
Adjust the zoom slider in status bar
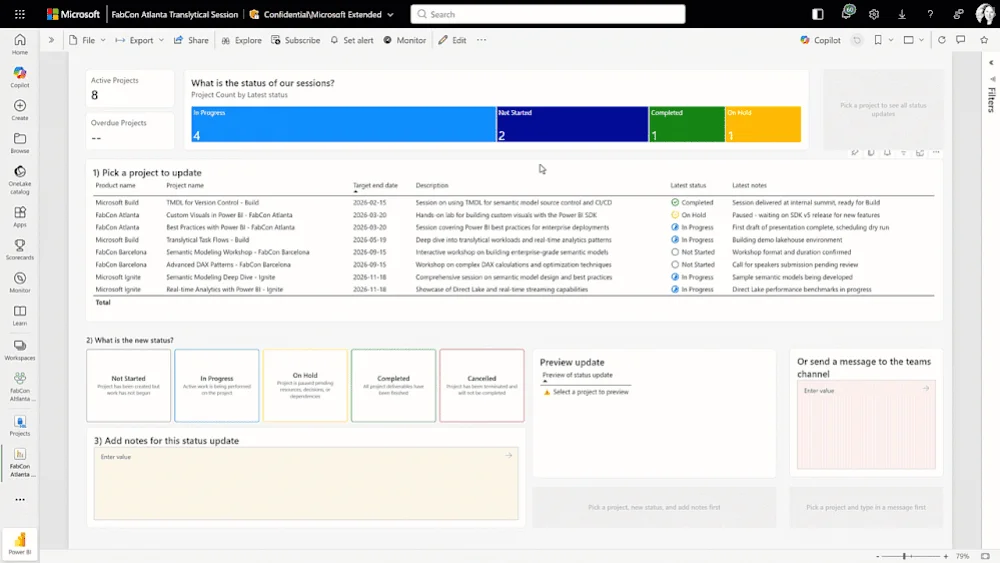(x=904, y=557)
